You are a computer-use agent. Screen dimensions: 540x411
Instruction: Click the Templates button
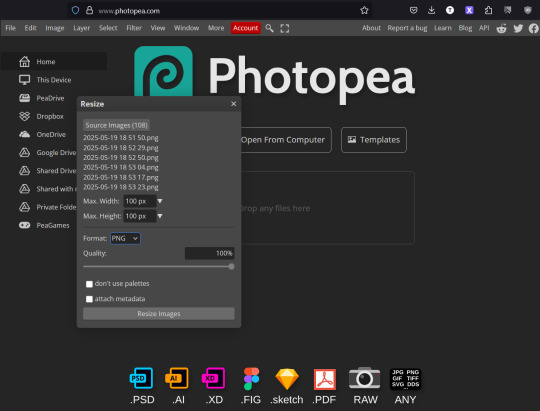coord(374,140)
